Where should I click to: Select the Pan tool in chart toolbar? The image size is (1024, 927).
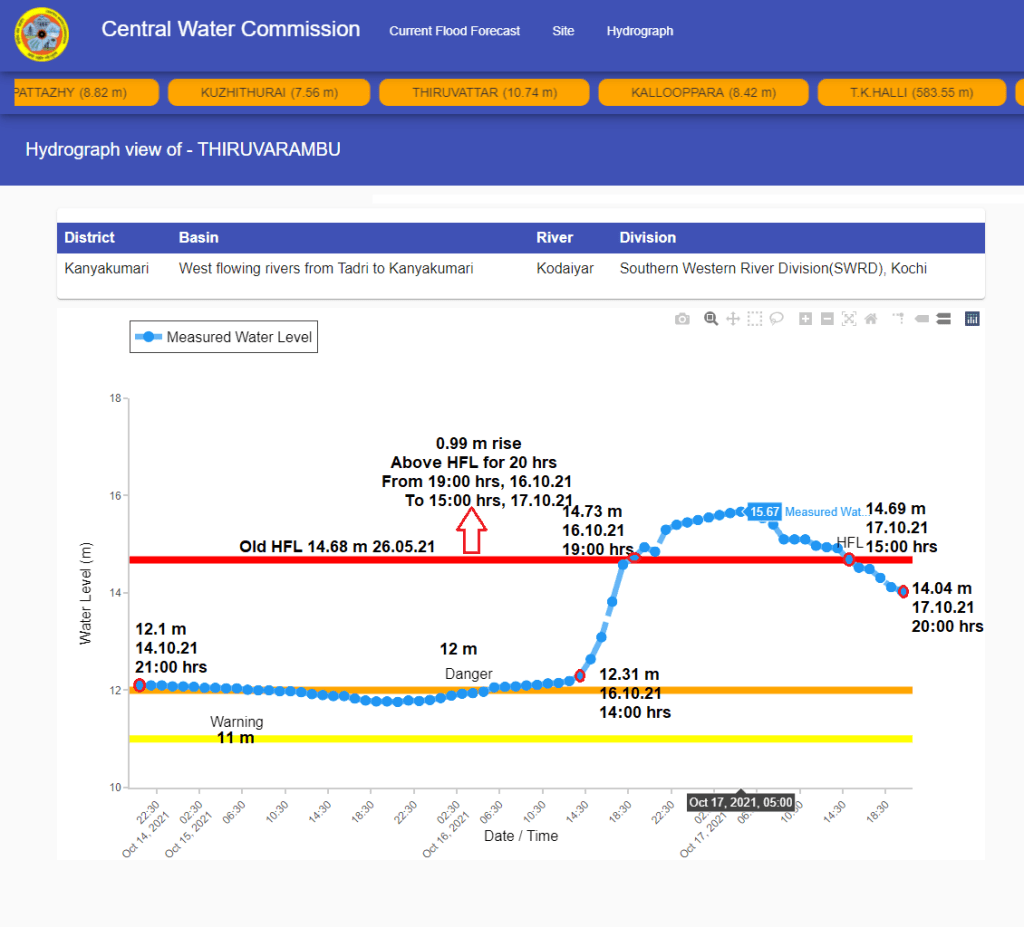pos(732,319)
